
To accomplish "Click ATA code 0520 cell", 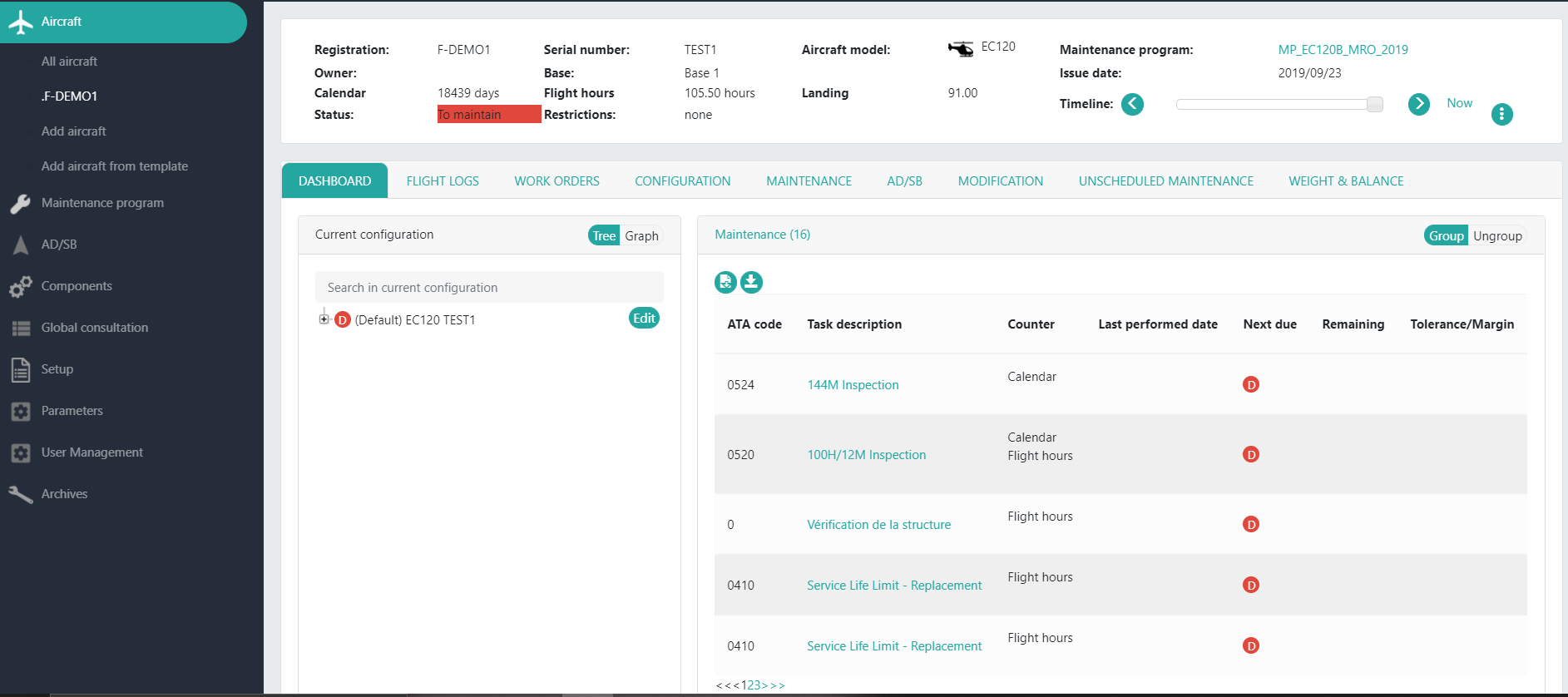I will pos(740,455).
